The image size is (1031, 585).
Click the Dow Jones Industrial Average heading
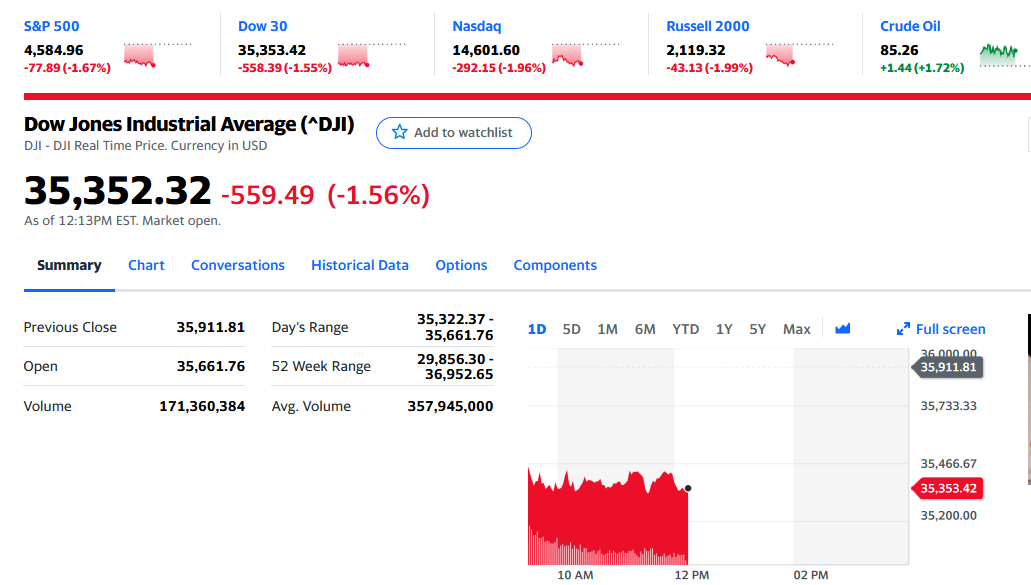[x=189, y=124]
